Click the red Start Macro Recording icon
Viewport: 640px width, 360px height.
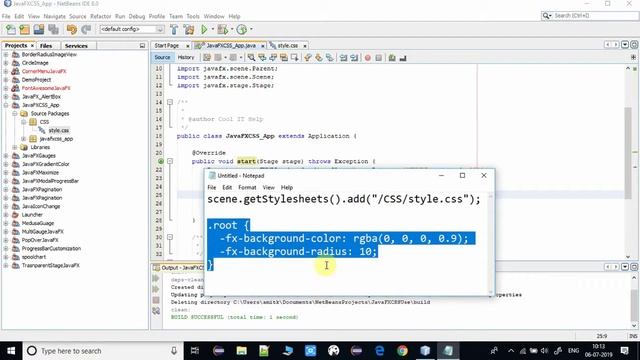[x=368, y=58]
